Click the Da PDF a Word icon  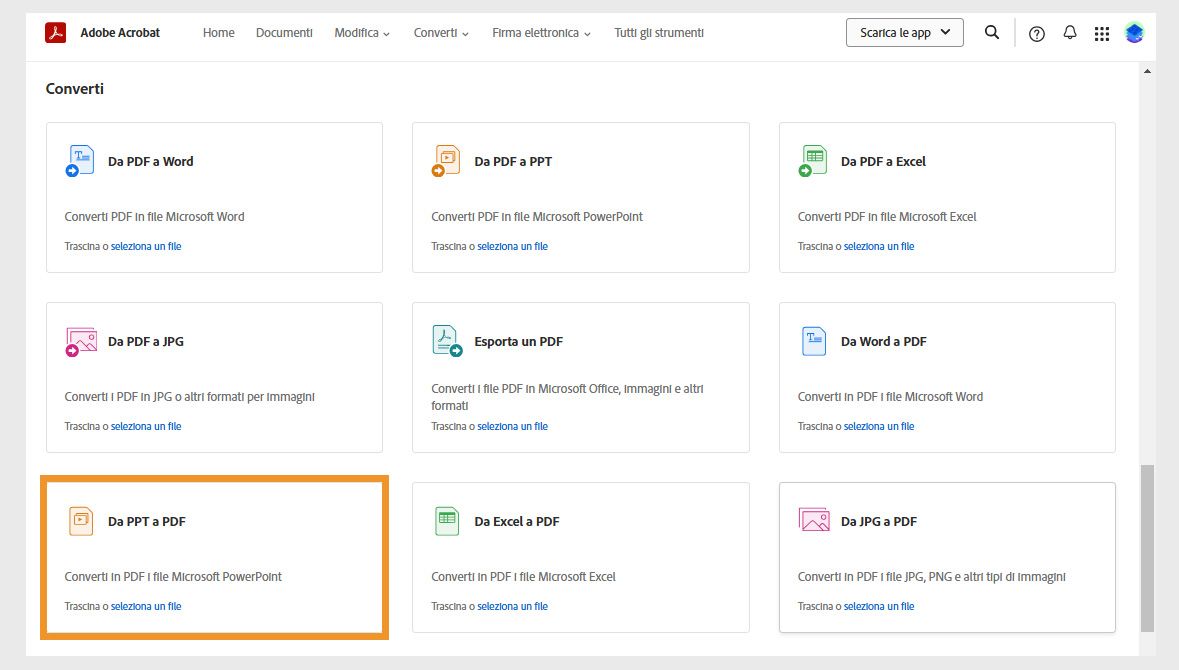tap(80, 161)
